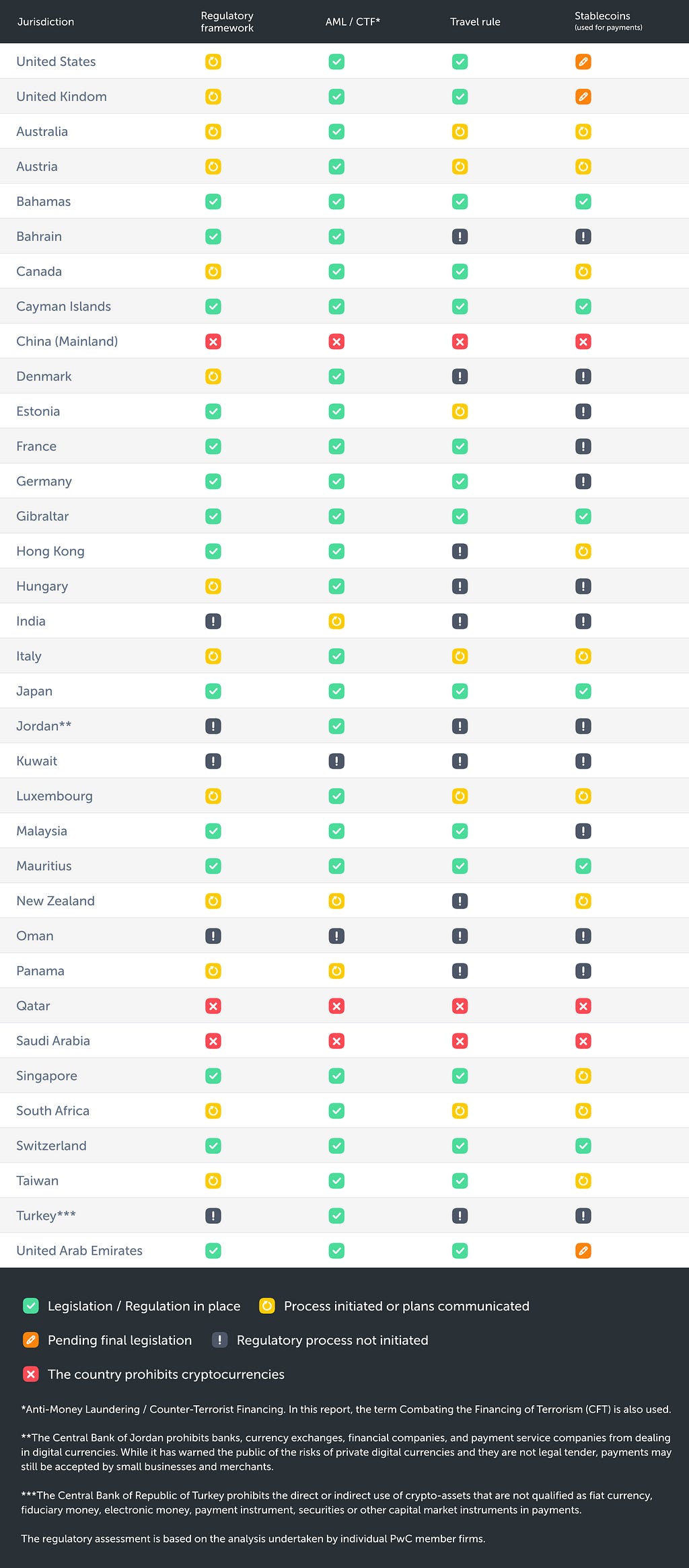The image size is (689, 1568).
Task: Click the Stablecoins column header
Action: [608, 21]
